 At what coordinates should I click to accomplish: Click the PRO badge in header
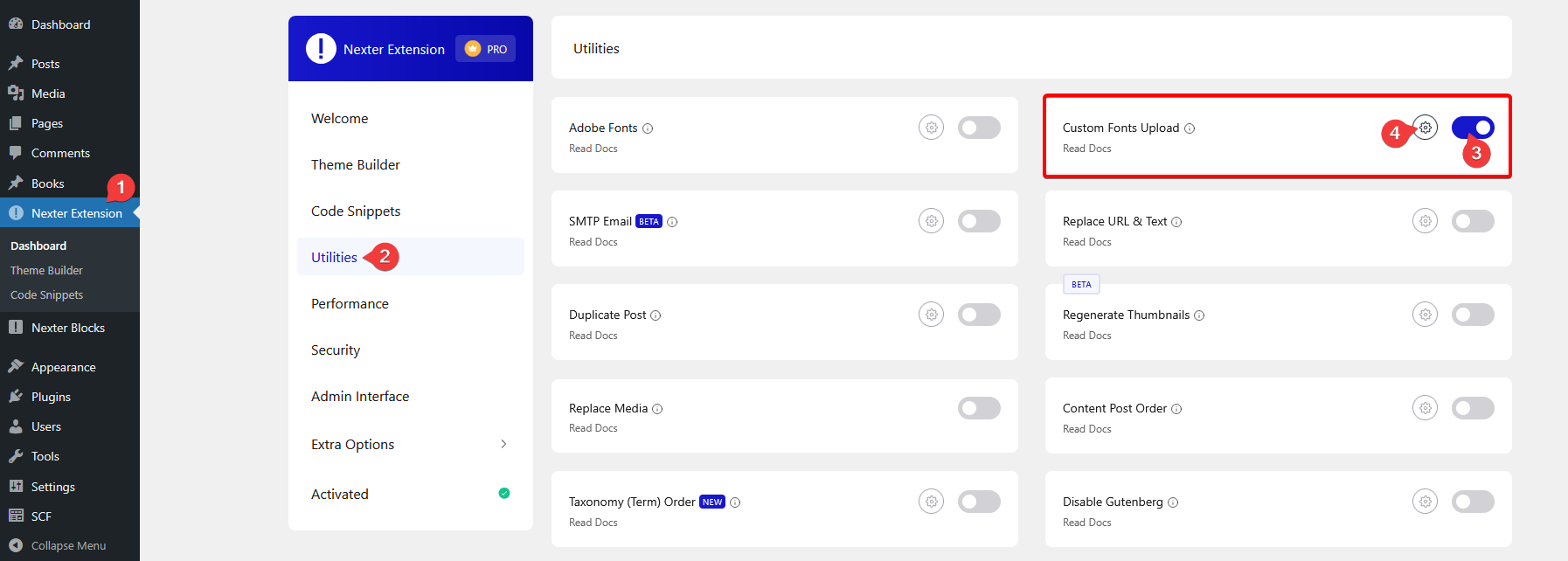(x=486, y=49)
